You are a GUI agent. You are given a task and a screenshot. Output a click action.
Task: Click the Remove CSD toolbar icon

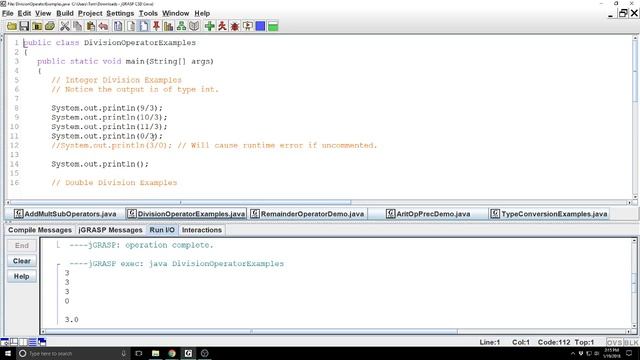[x=131, y=27]
